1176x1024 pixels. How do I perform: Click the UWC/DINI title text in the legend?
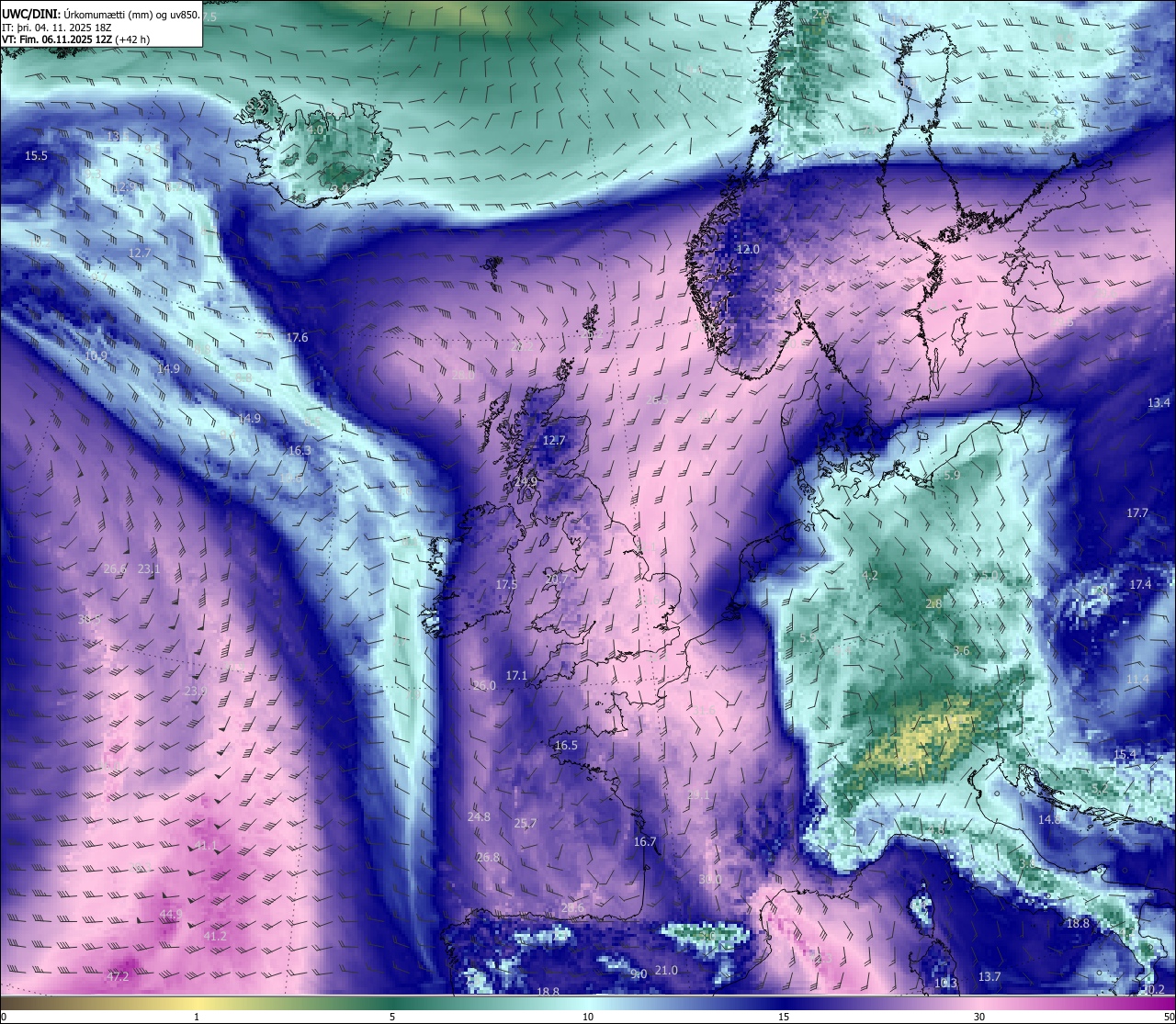(29, 14)
